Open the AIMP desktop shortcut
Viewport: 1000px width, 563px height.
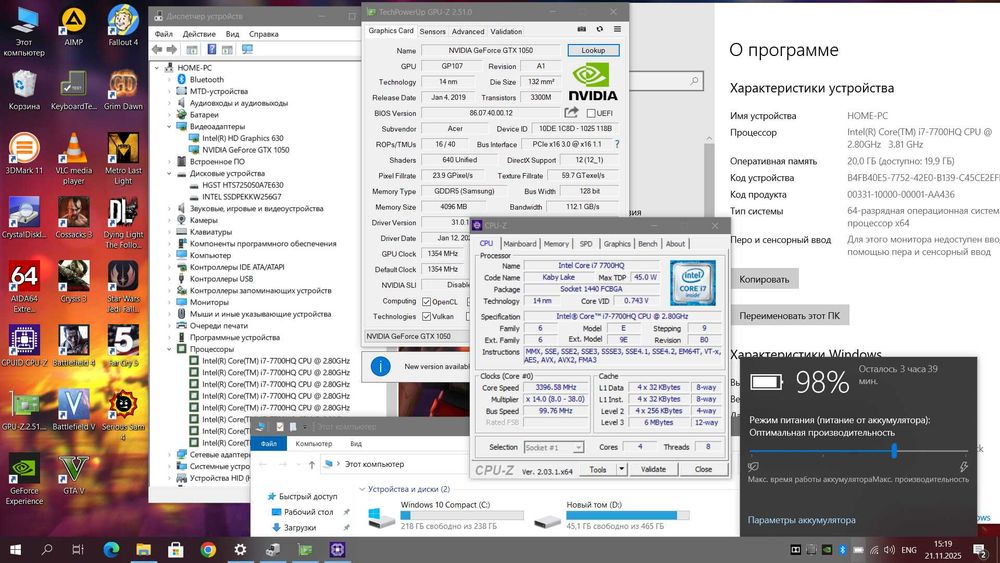[x=73, y=26]
